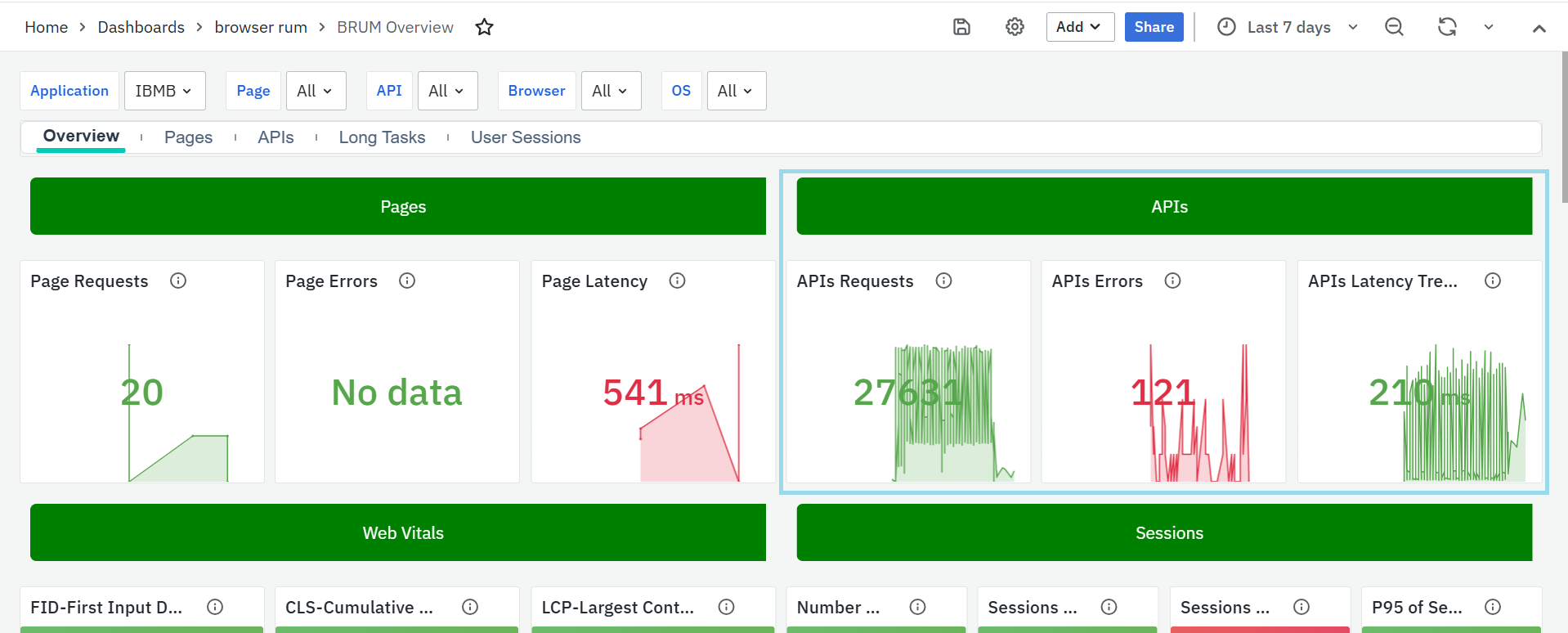This screenshot has height=633, width=1568.
Task: Click the blue Share button
Action: click(x=1154, y=27)
